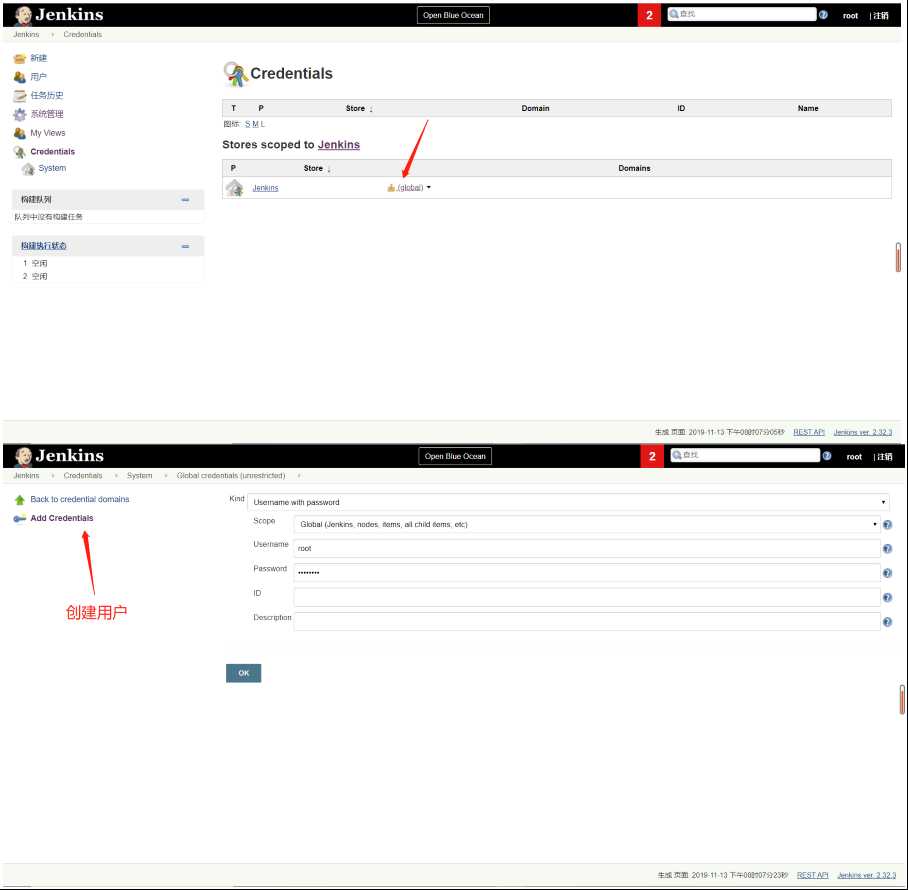908x890 pixels.
Task: Open the Kind dropdown (Username with password)
Action: [x=568, y=502]
